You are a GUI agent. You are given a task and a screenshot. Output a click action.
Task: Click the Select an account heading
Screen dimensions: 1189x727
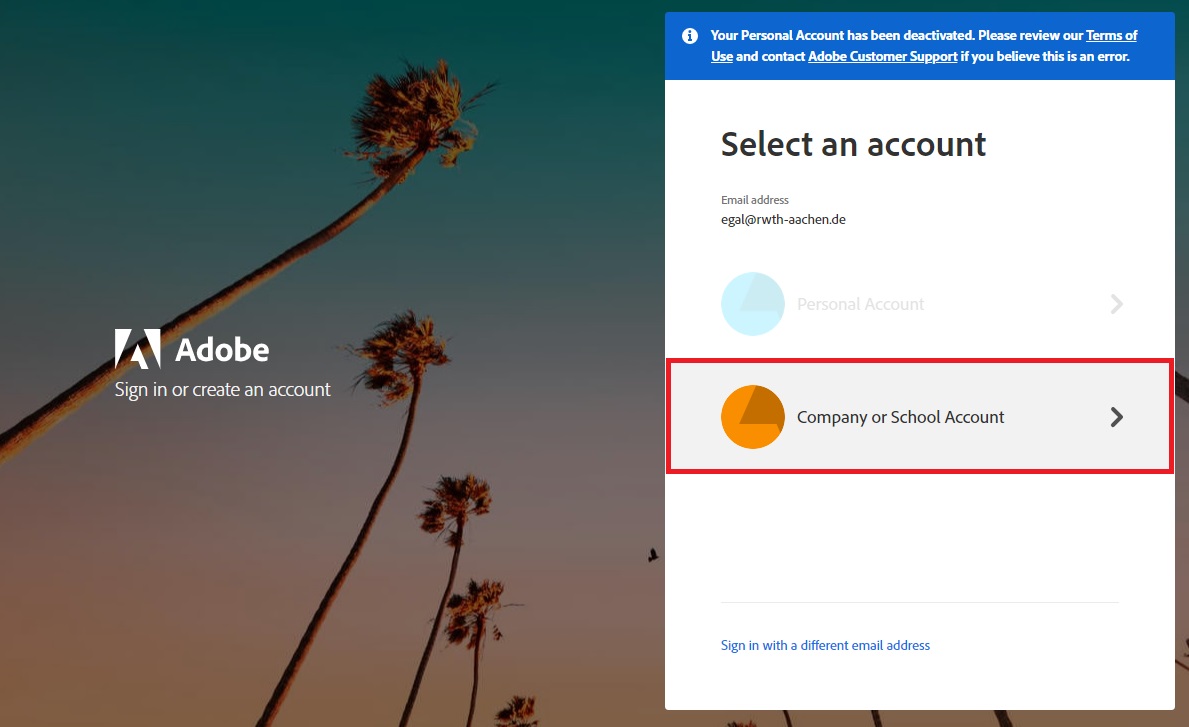point(853,144)
